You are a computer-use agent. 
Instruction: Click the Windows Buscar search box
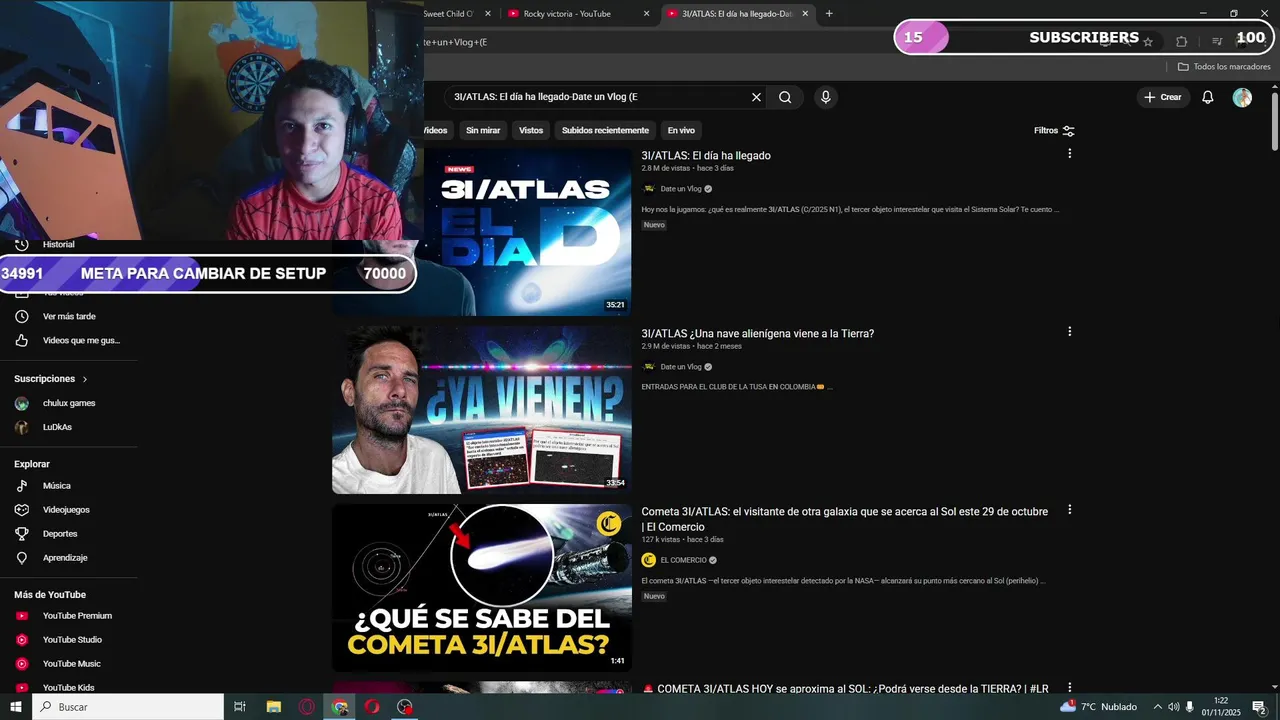pyautogui.click(x=128, y=707)
